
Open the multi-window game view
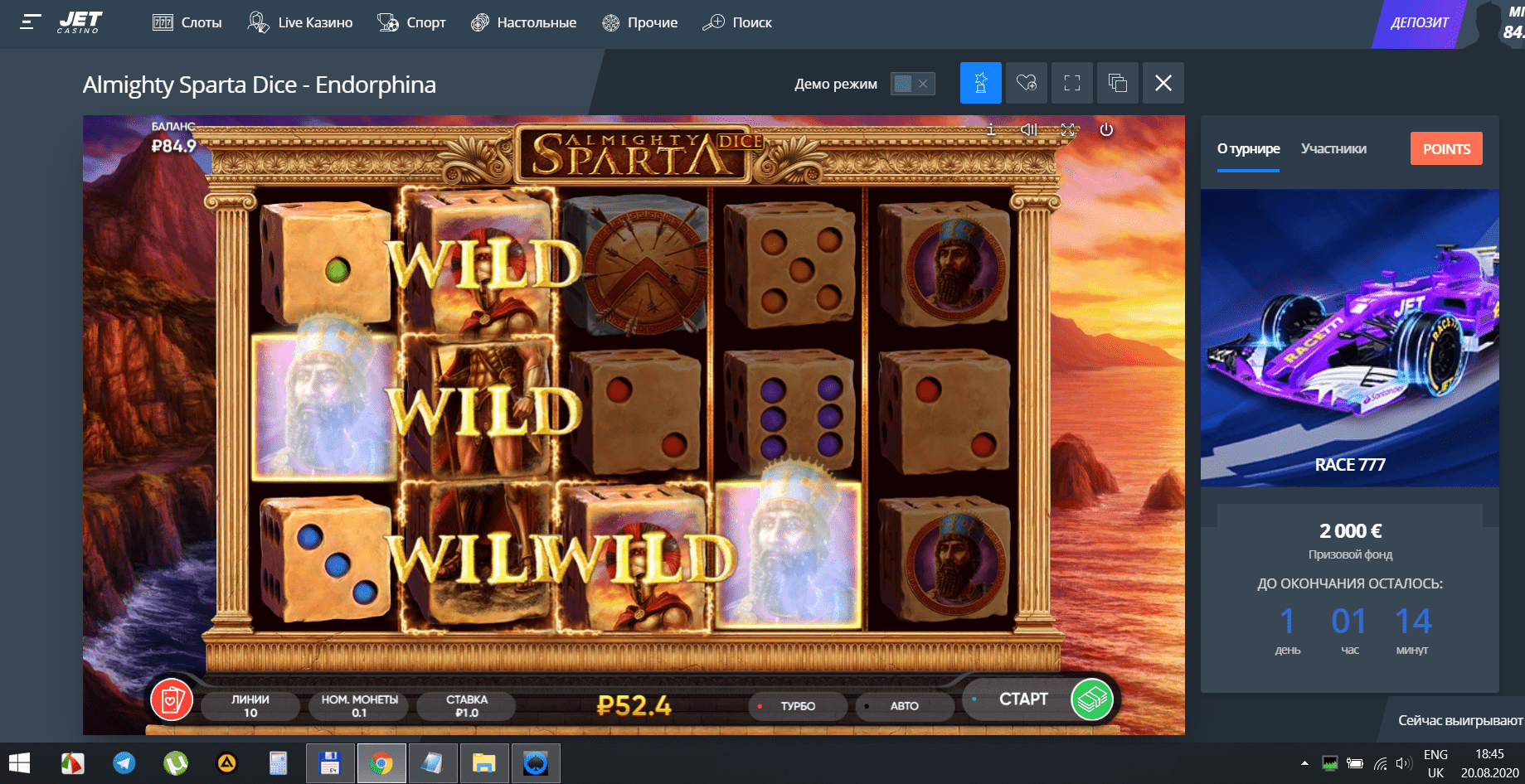click(1118, 83)
